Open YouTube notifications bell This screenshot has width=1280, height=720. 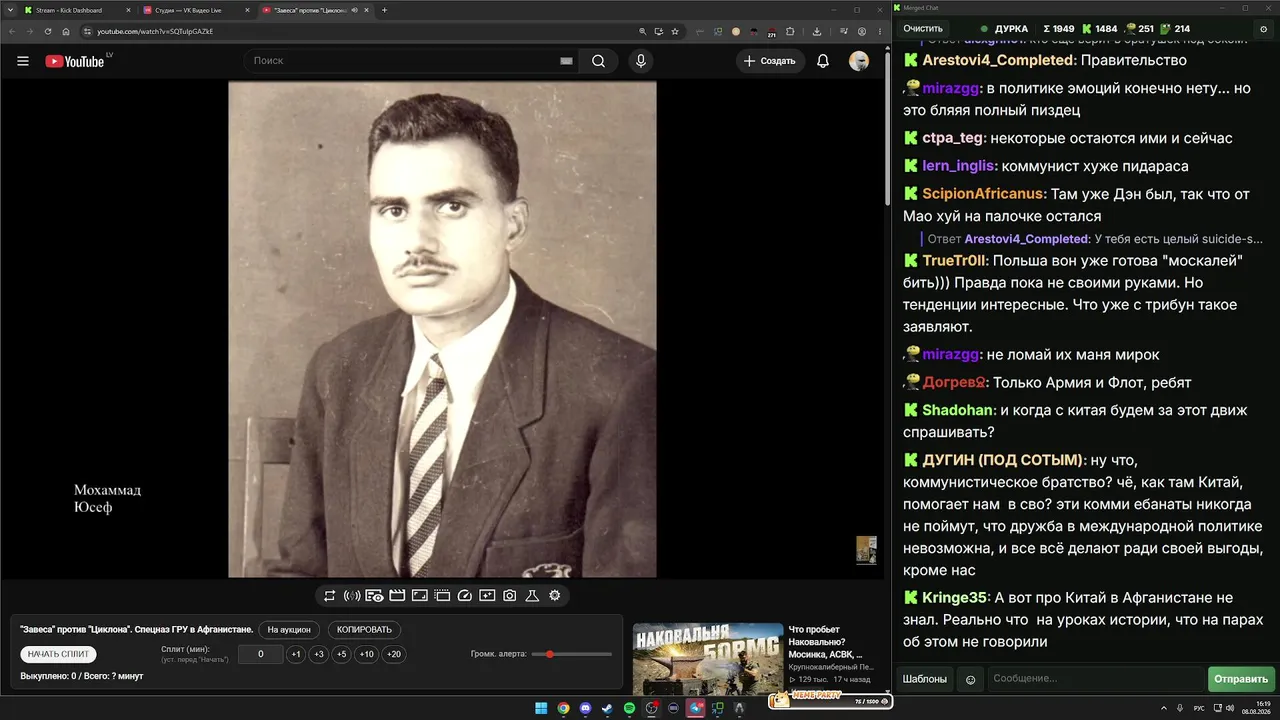(x=823, y=61)
